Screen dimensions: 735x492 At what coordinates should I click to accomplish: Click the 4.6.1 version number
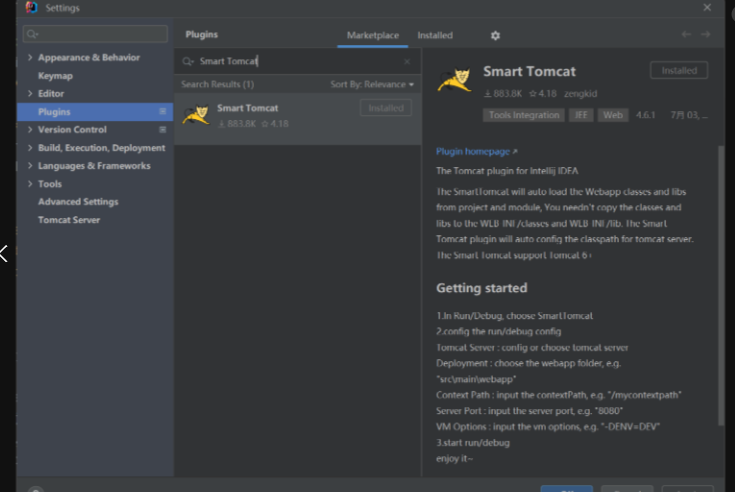click(x=645, y=115)
